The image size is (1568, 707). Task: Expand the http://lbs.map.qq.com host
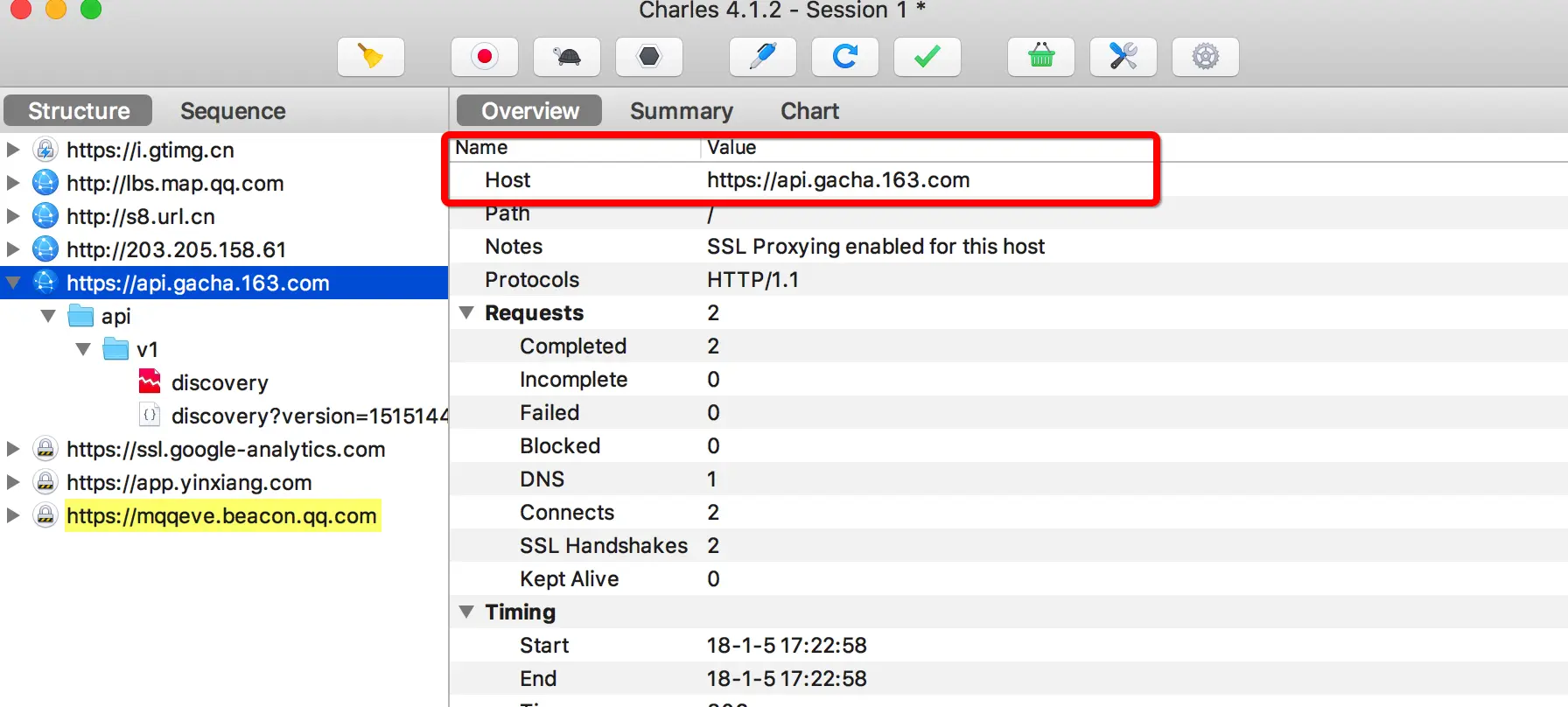pos(13,183)
